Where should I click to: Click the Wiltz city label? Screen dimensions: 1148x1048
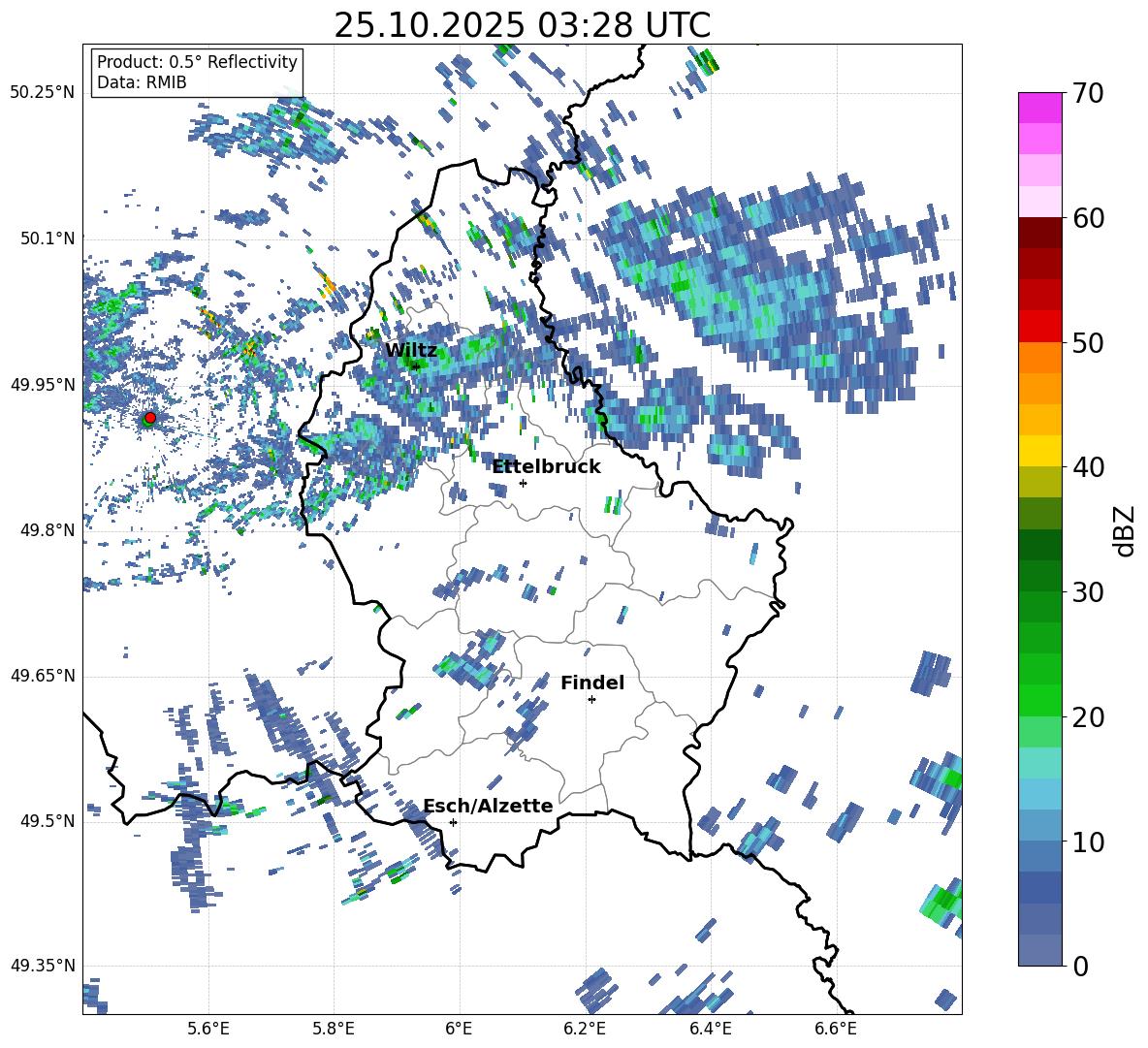click(x=411, y=350)
